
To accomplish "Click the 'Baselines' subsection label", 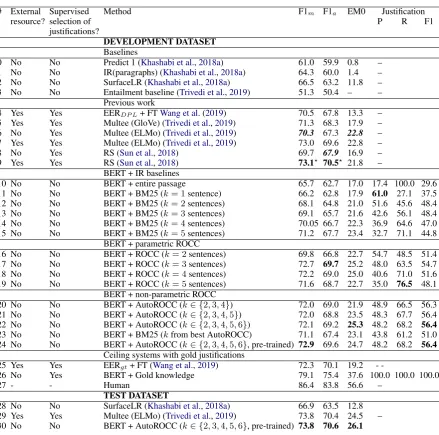I will 120,52.
